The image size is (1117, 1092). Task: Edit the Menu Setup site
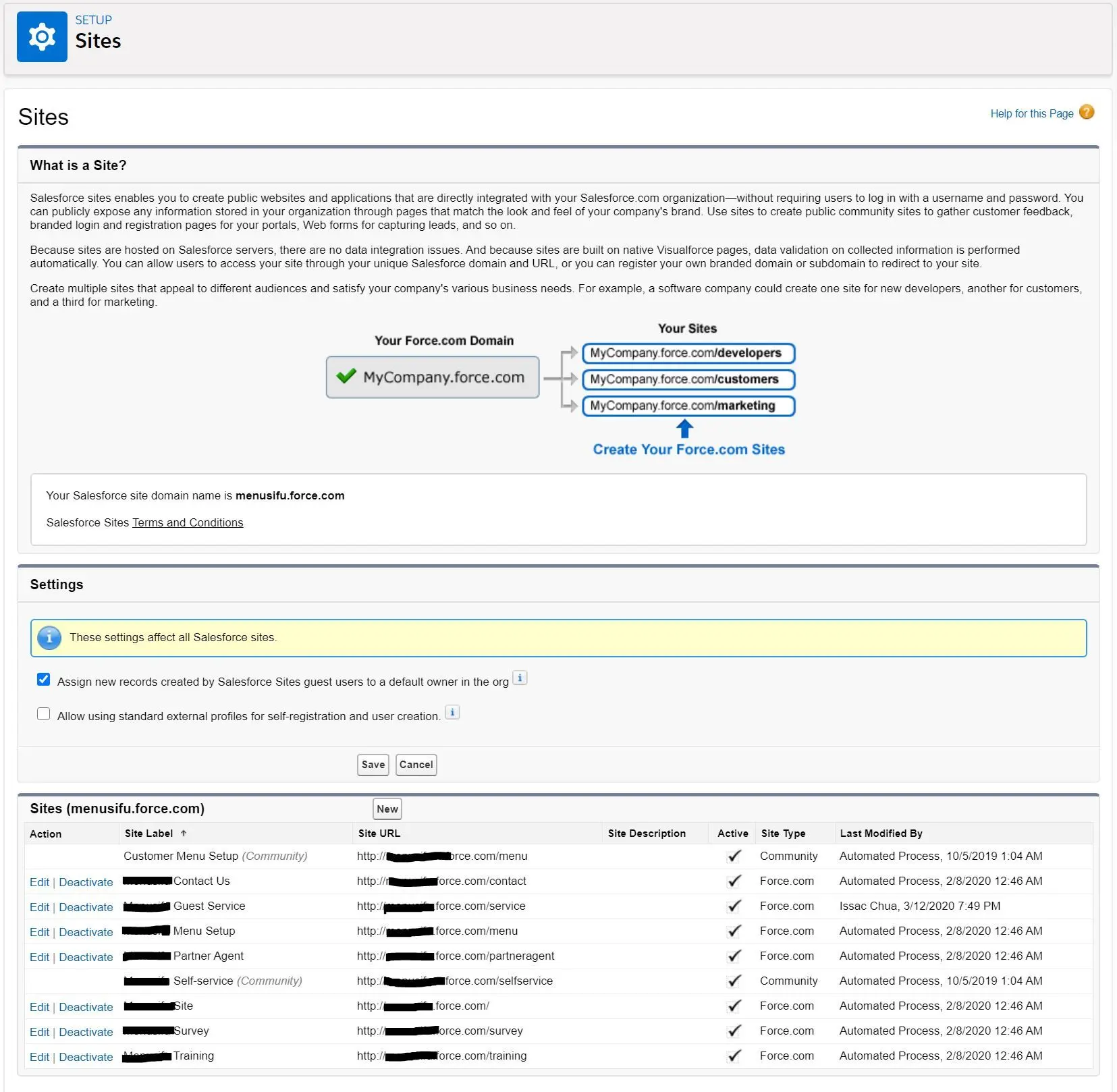[x=39, y=932]
